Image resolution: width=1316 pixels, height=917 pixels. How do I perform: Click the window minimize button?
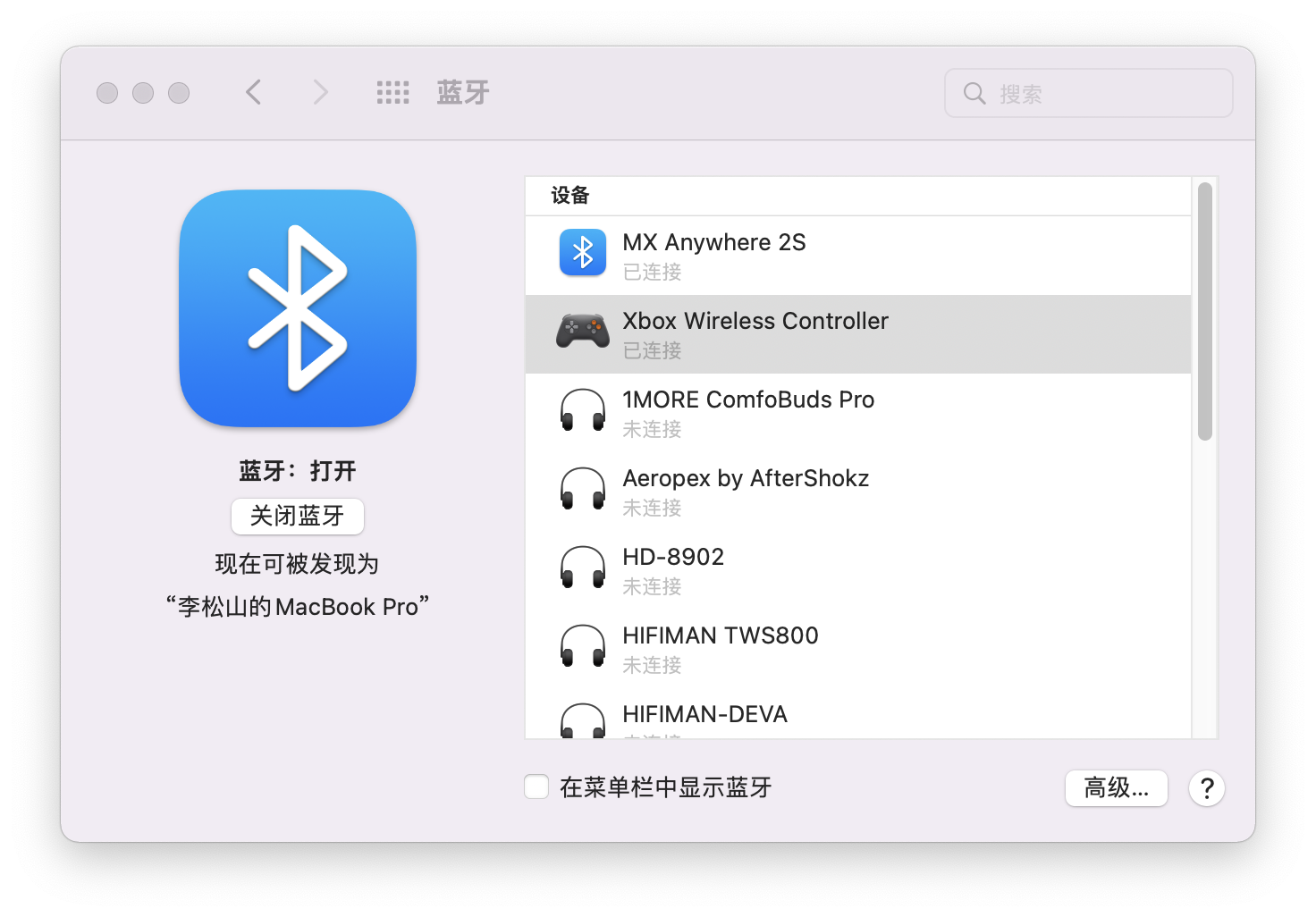[x=143, y=93]
